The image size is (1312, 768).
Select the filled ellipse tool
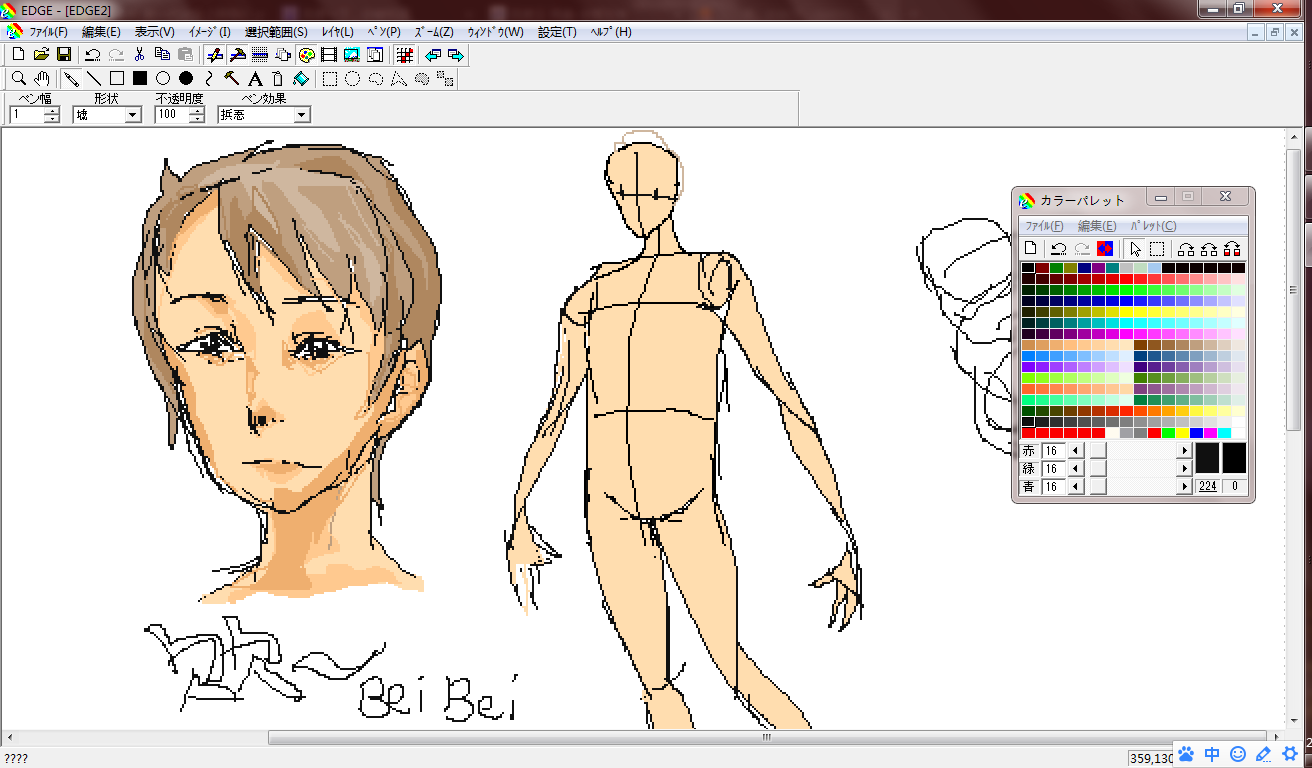186,78
